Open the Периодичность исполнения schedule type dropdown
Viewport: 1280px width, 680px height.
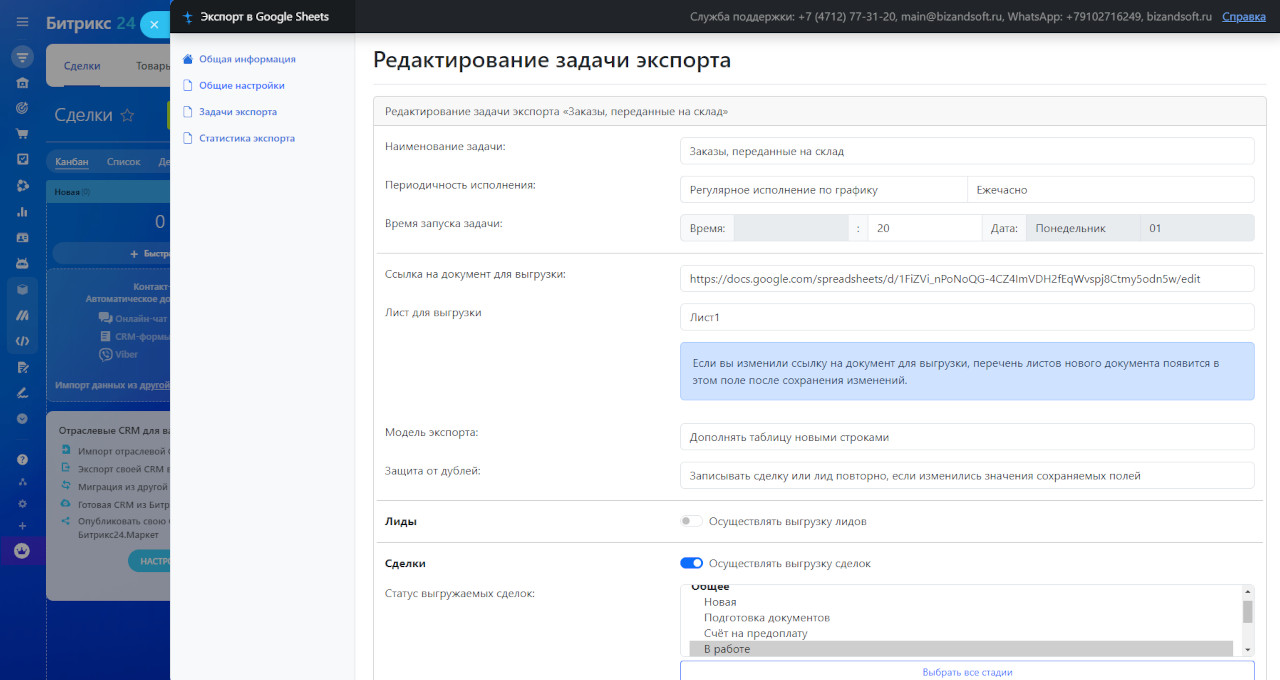822,189
